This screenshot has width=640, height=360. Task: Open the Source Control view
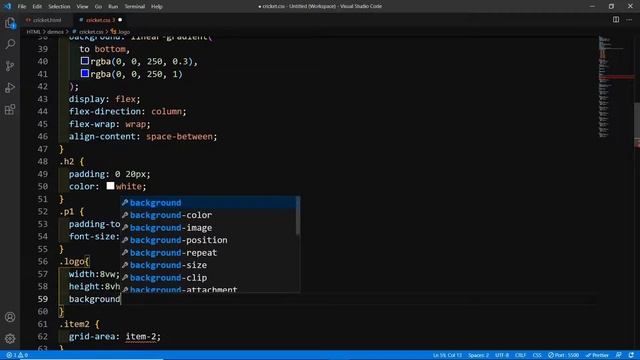(x=10, y=66)
